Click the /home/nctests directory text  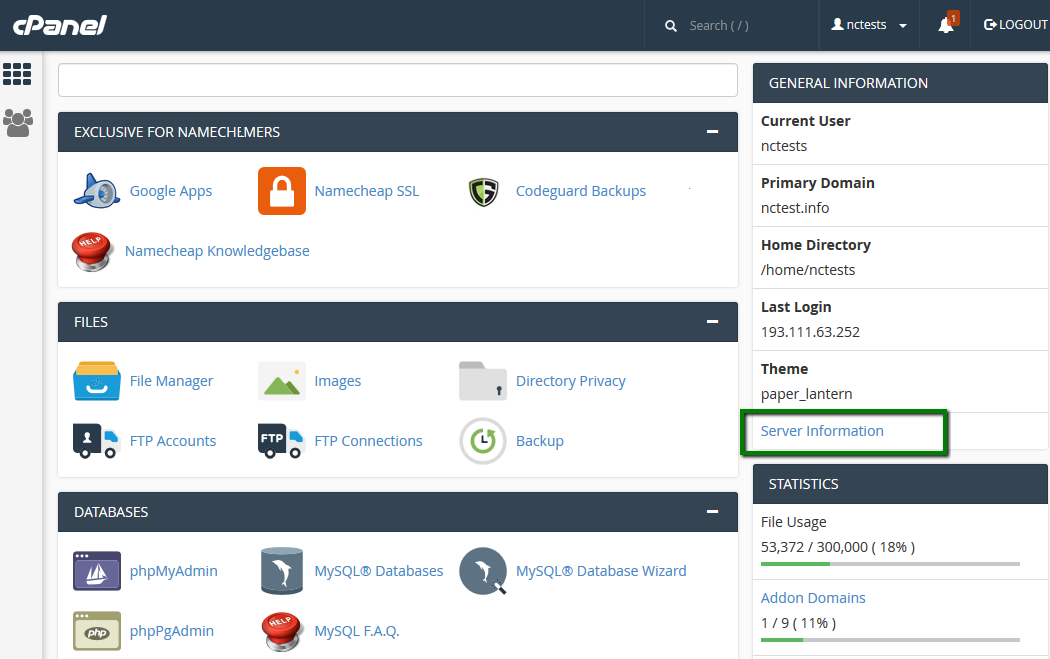[x=808, y=270]
